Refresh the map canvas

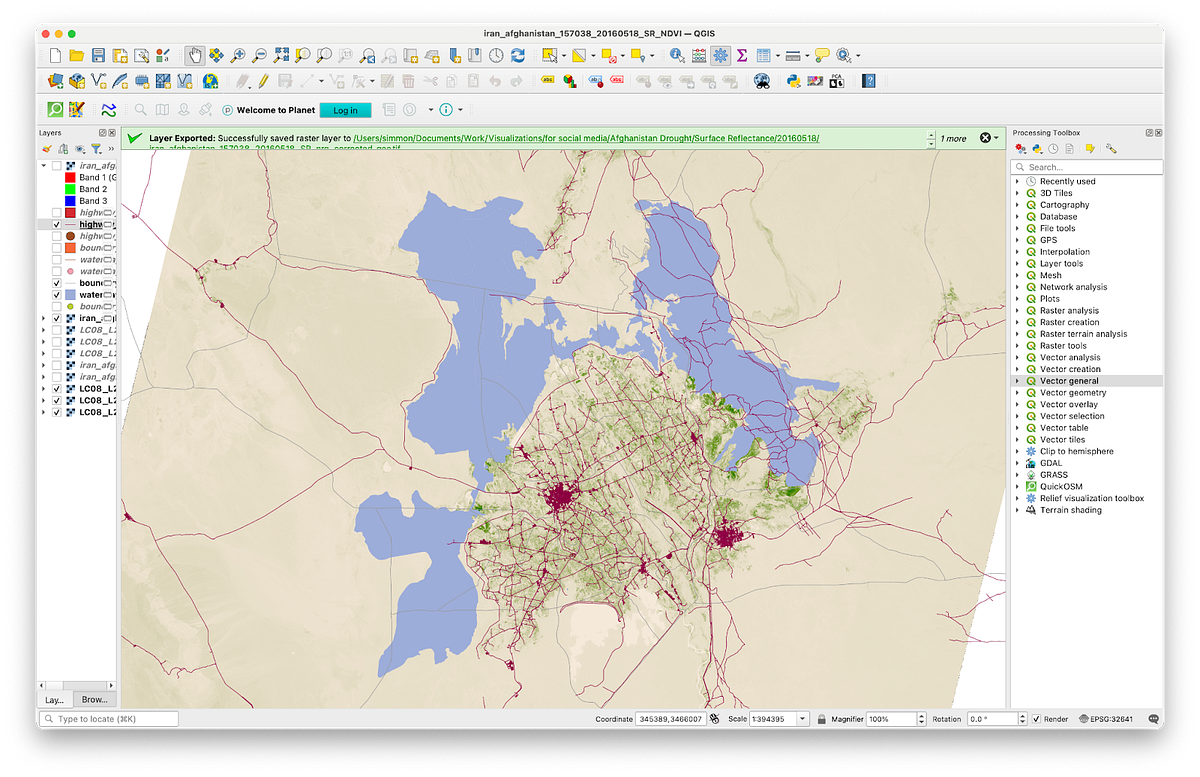(518, 55)
